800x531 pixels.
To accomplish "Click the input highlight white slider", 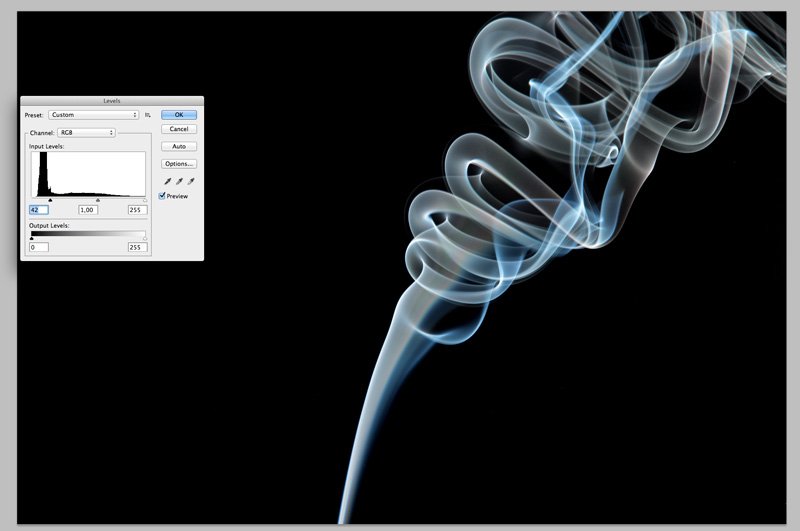I will tap(145, 200).
